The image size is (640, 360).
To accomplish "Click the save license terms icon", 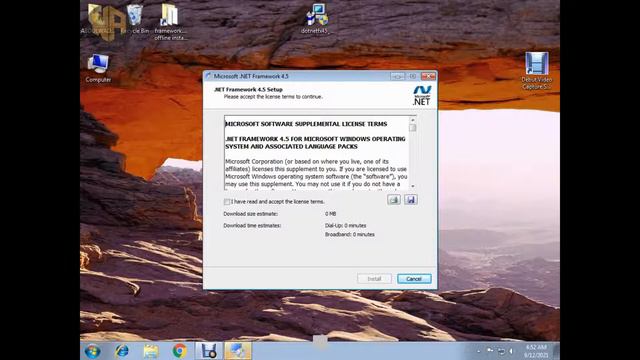I will [411, 200].
